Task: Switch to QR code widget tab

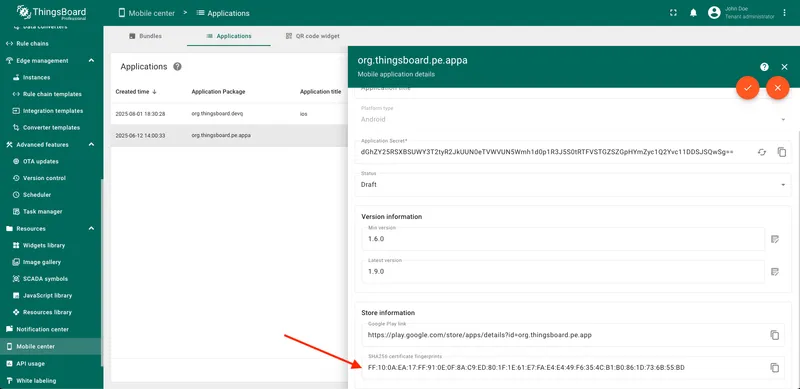Action: [x=312, y=36]
